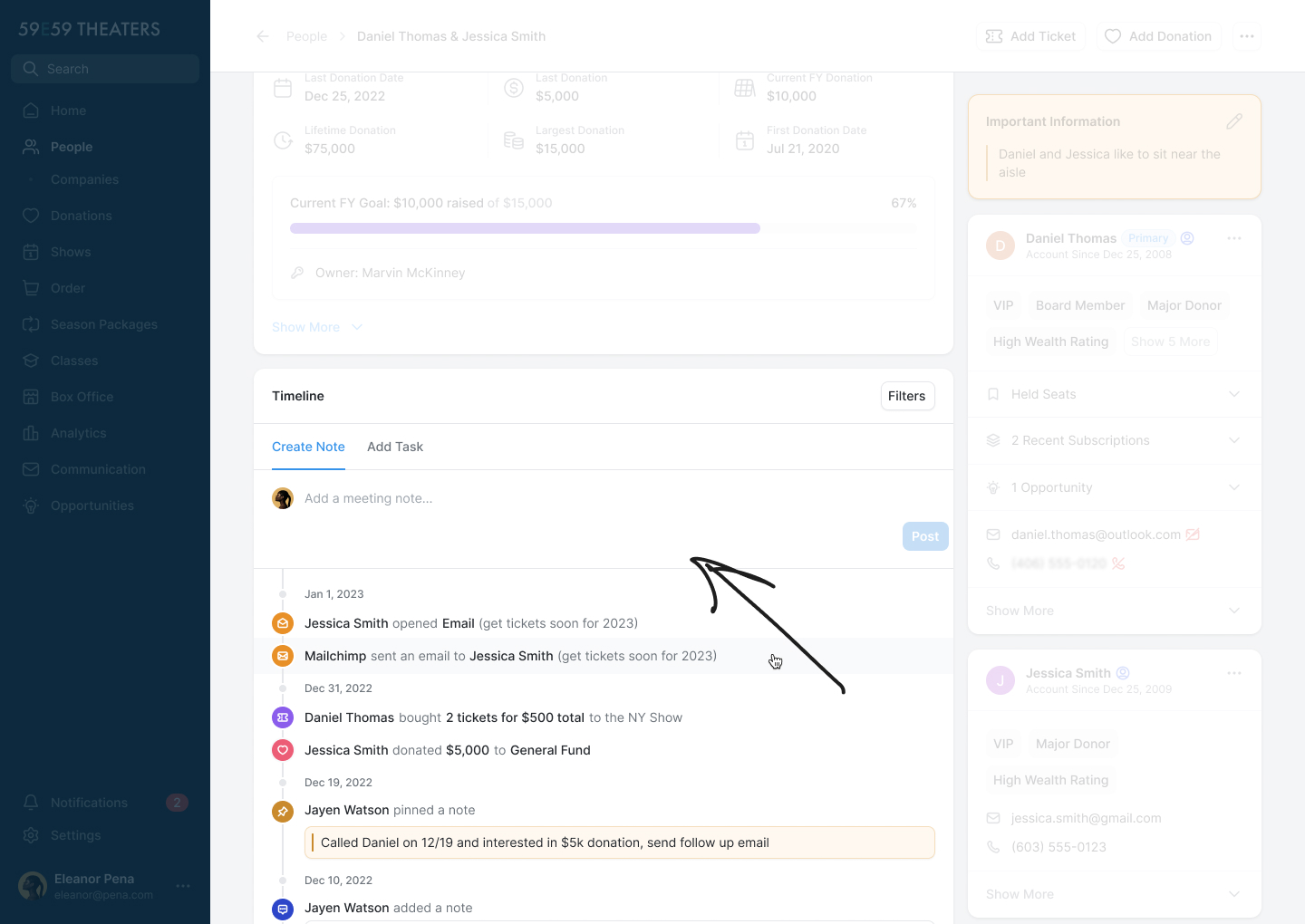Image resolution: width=1305 pixels, height=924 pixels.
Task: Open the timeline Filters button
Action: (907, 396)
